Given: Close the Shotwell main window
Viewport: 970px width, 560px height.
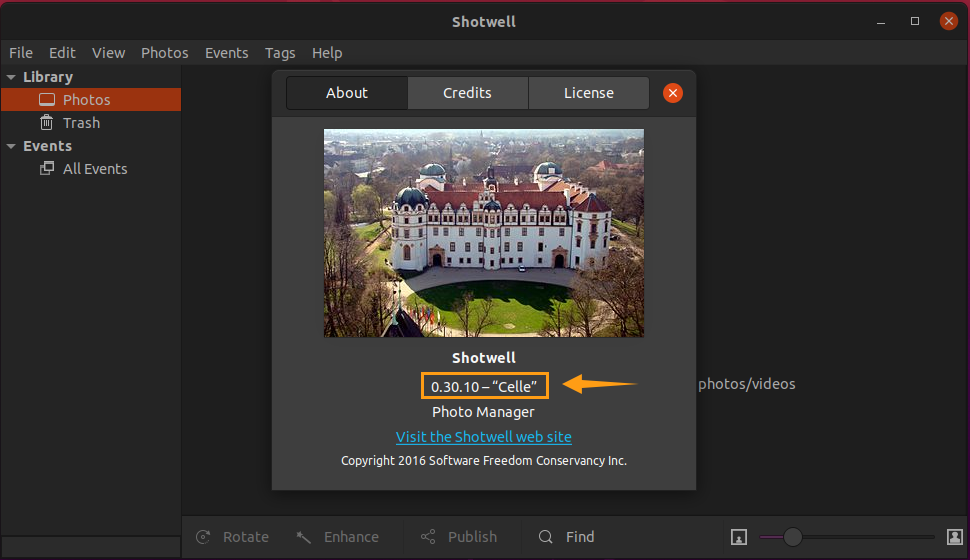Looking at the screenshot, I should [948, 22].
